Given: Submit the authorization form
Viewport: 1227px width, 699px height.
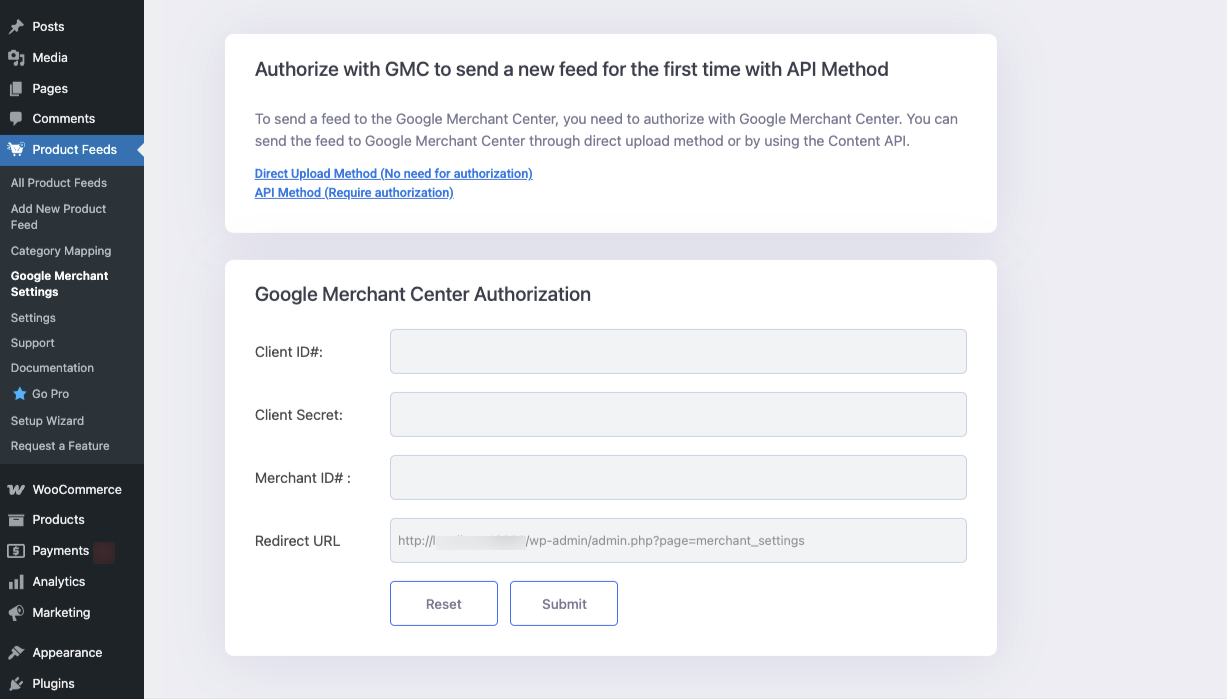Looking at the screenshot, I should (564, 604).
